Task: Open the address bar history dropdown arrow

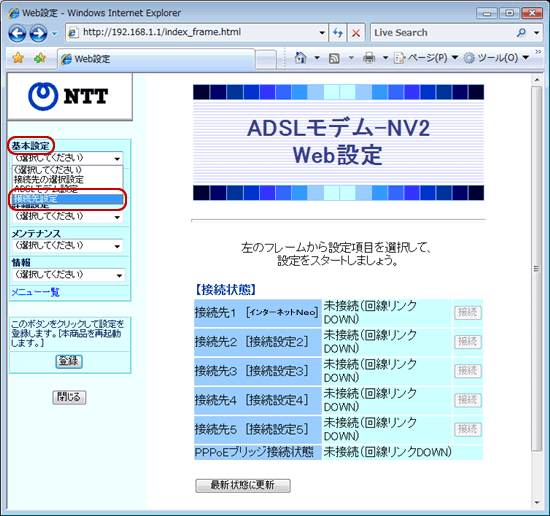Action: pos(322,33)
